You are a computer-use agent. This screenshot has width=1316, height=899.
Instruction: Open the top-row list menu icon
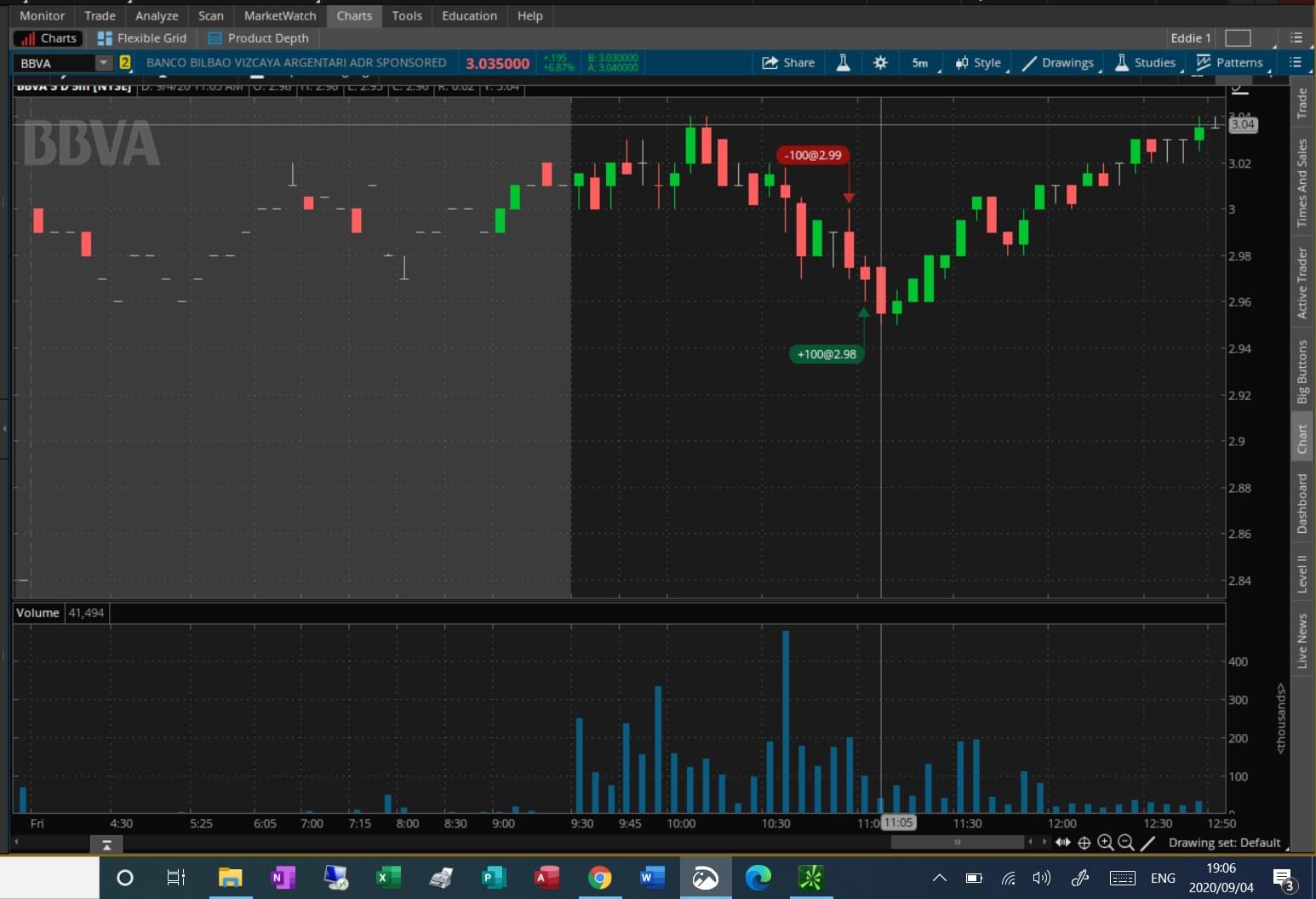(1296, 37)
